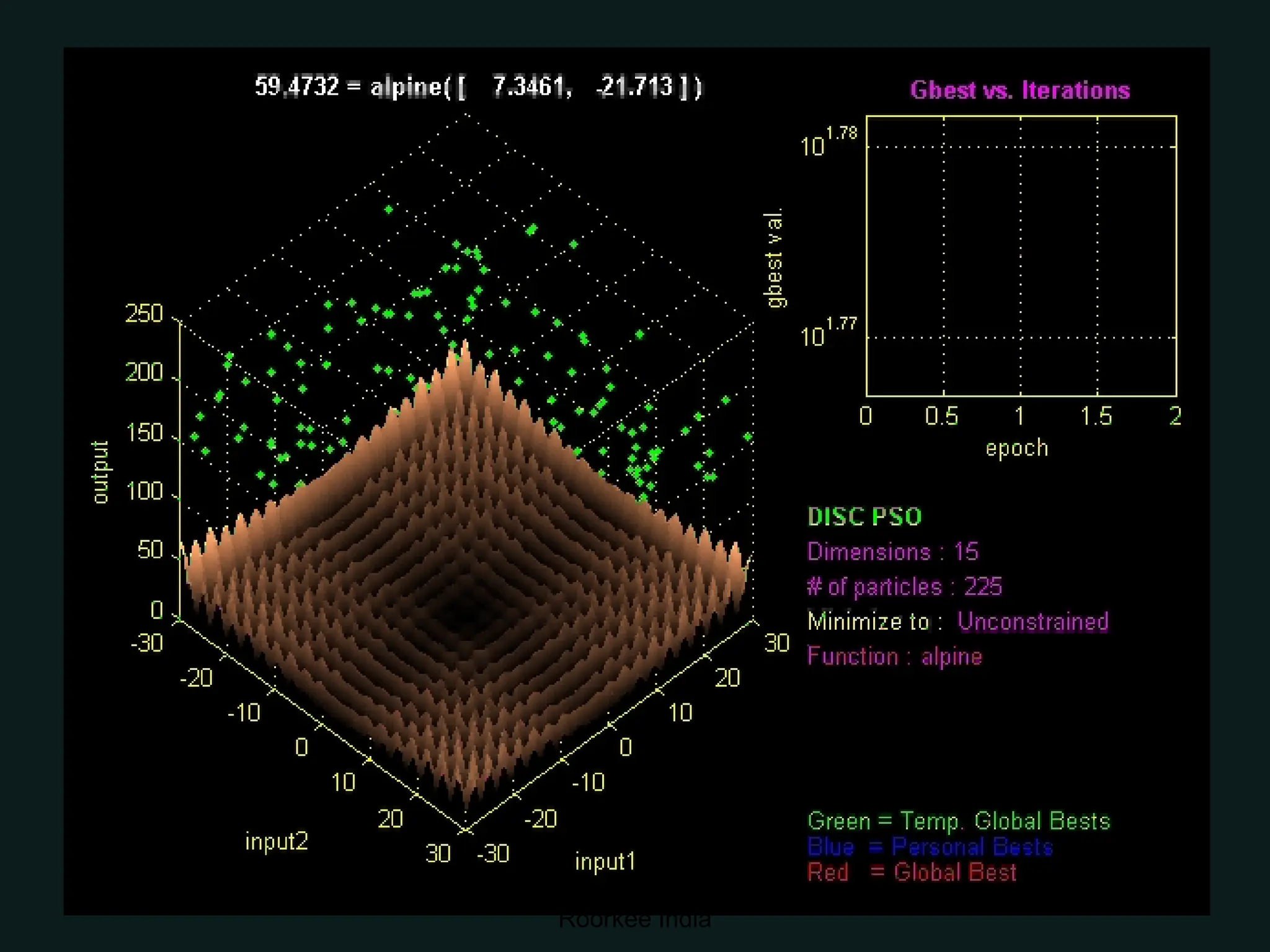Click the 'input2' axis label
The image size is (1270, 952).
pyautogui.click(x=277, y=841)
